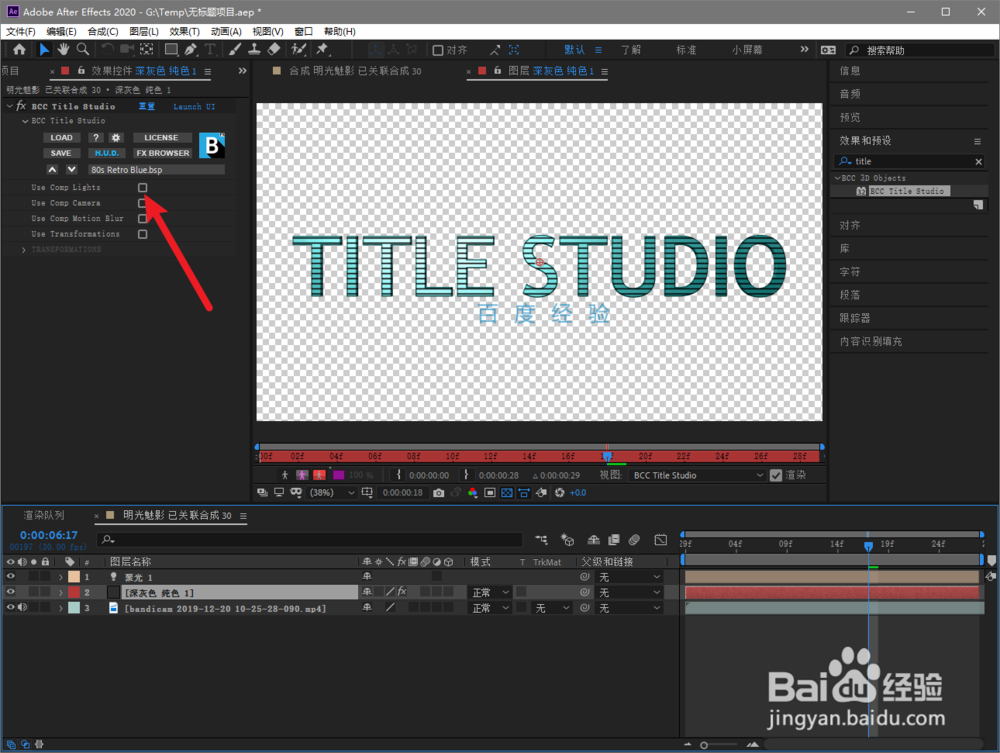
Task: Toggle the transparency grid icon
Action: [506, 493]
